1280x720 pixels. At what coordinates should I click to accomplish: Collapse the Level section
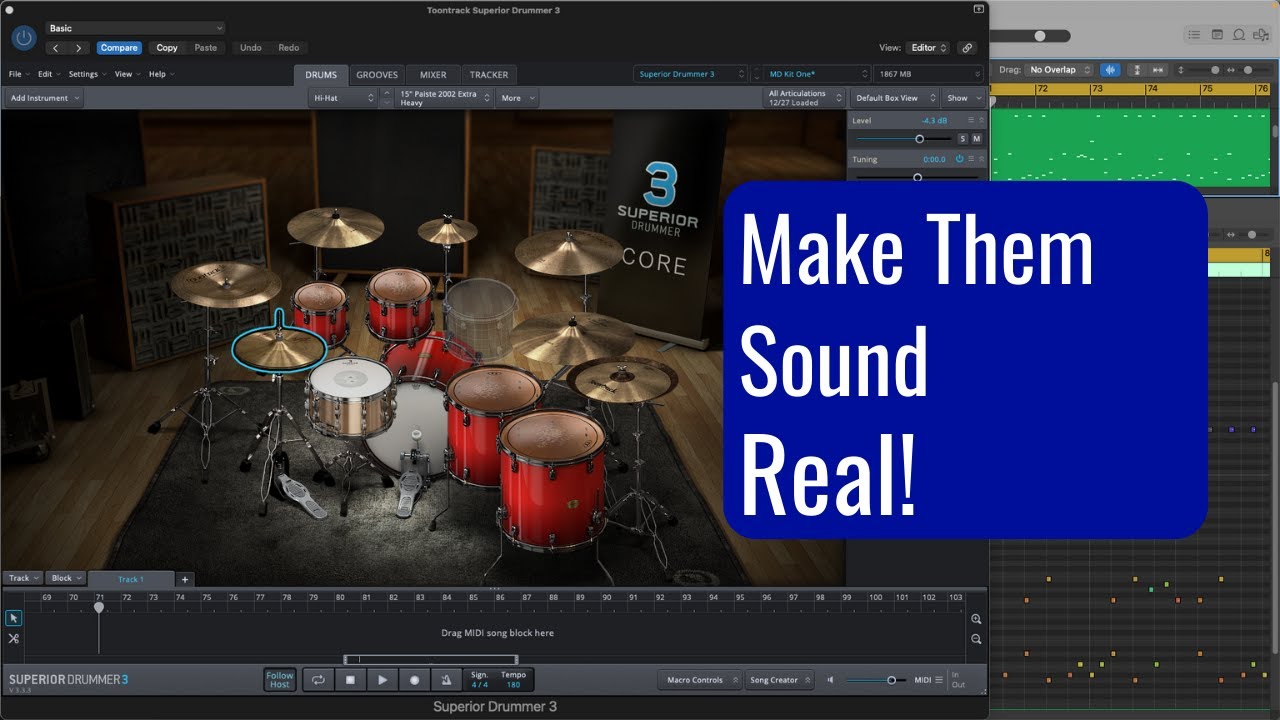[981, 120]
